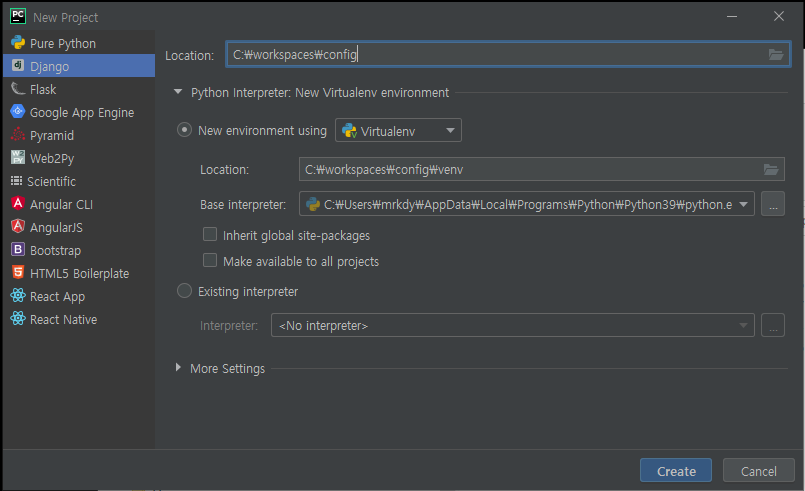The height and width of the screenshot is (491, 805).
Task: Click the More Settings label
Action: 227,368
